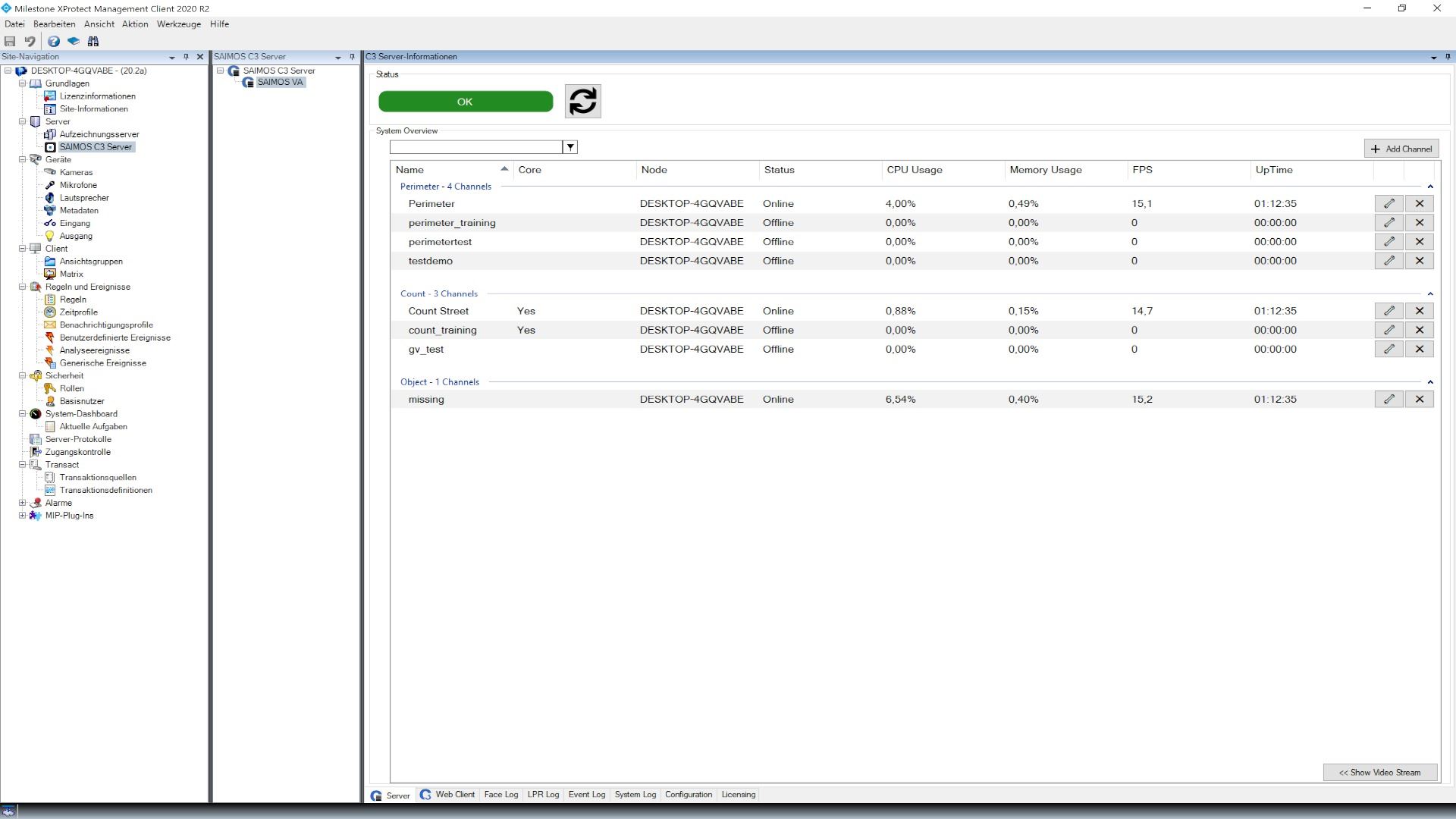The image size is (1456, 819).
Task: Open the system overview filter dropdown
Action: [570, 147]
